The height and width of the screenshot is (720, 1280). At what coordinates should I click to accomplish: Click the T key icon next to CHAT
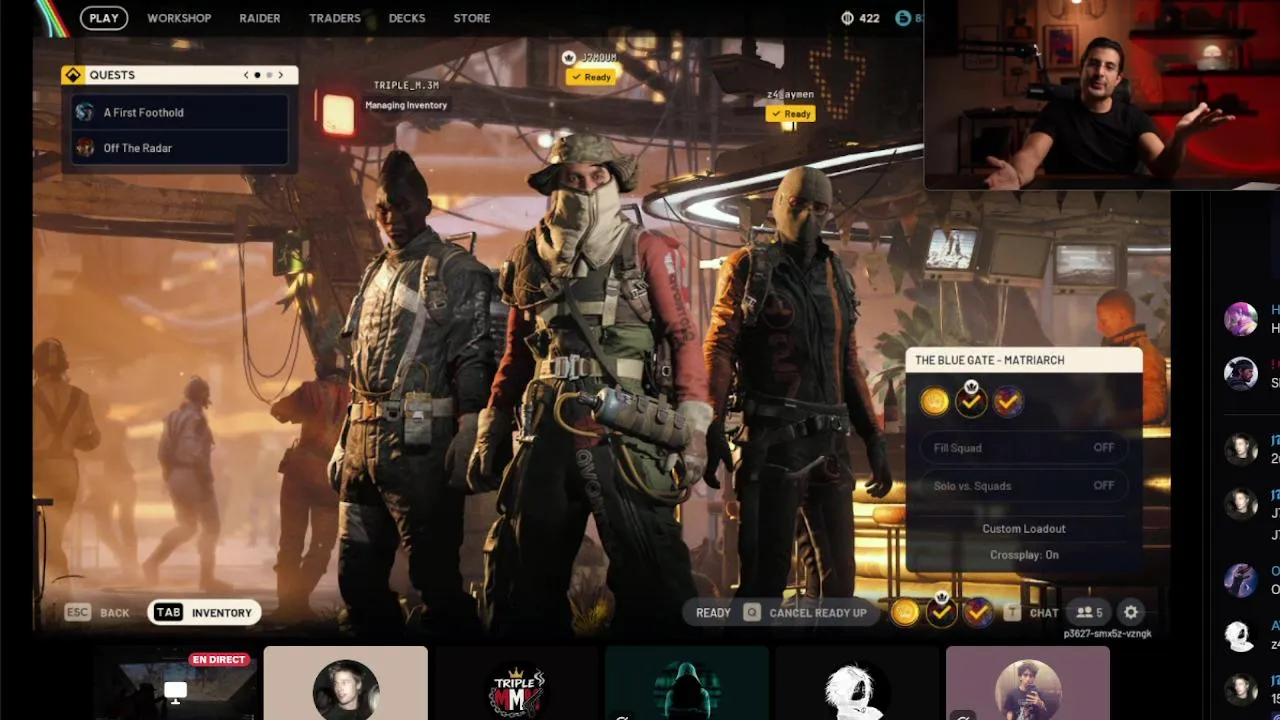1012,613
